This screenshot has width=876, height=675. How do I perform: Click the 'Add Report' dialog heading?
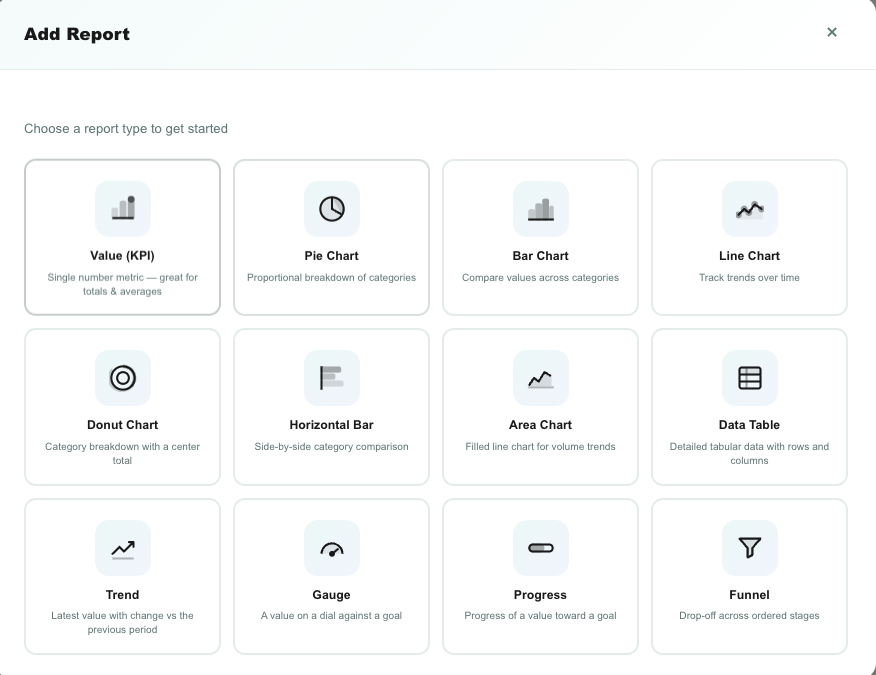[77, 34]
